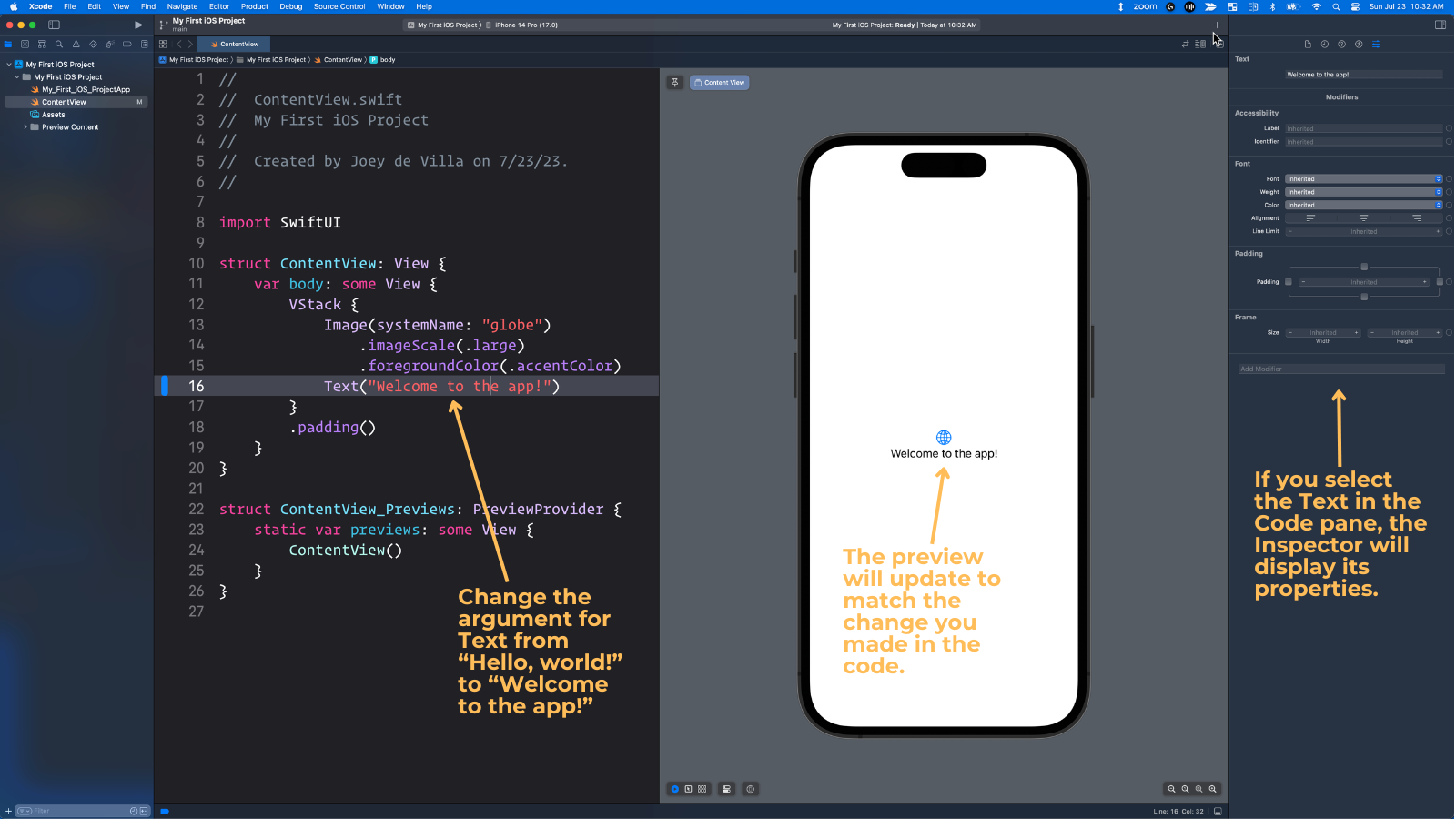The width and height of the screenshot is (1456, 819).
Task: Go forward in editor history
Action: click(190, 44)
